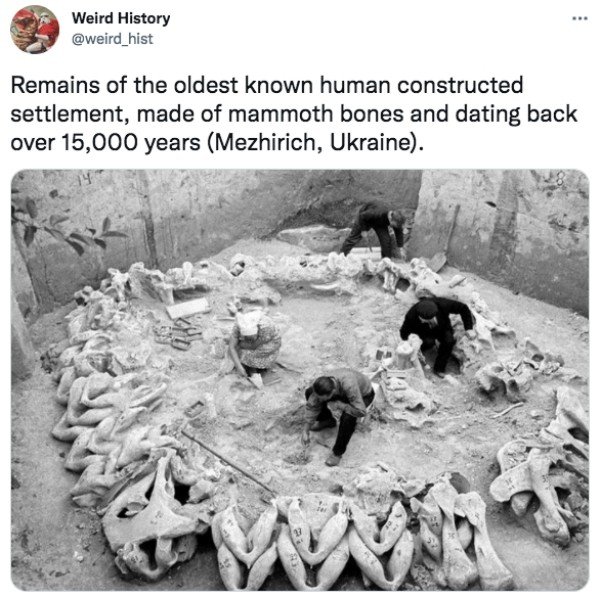This screenshot has width=600, height=598.
Task: Click the person bending over at back wall
Action: point(377,230)
